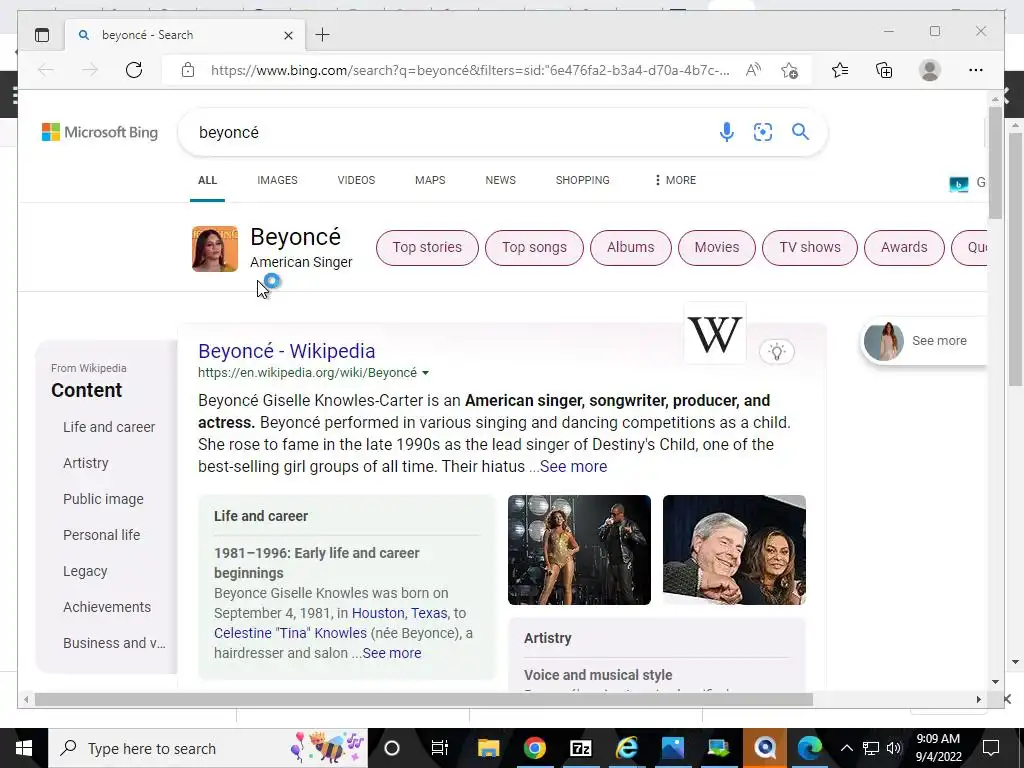Close the beyoncé - Search tab

[x=288, y=35]
